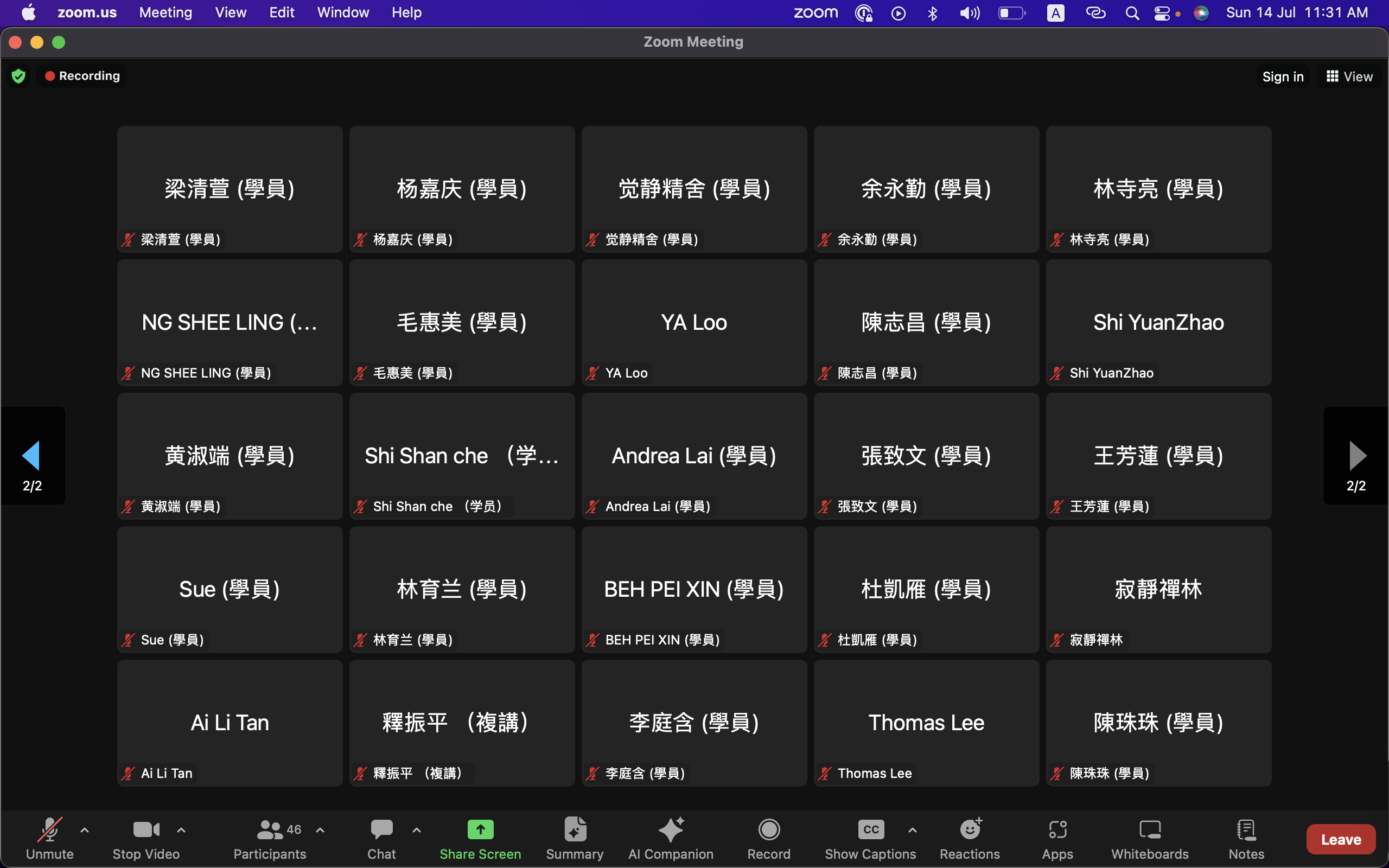The width and height of the screenshot is (1389, 868).
Task: Go to previous gallery page arrow
Action: click(31, 455)
